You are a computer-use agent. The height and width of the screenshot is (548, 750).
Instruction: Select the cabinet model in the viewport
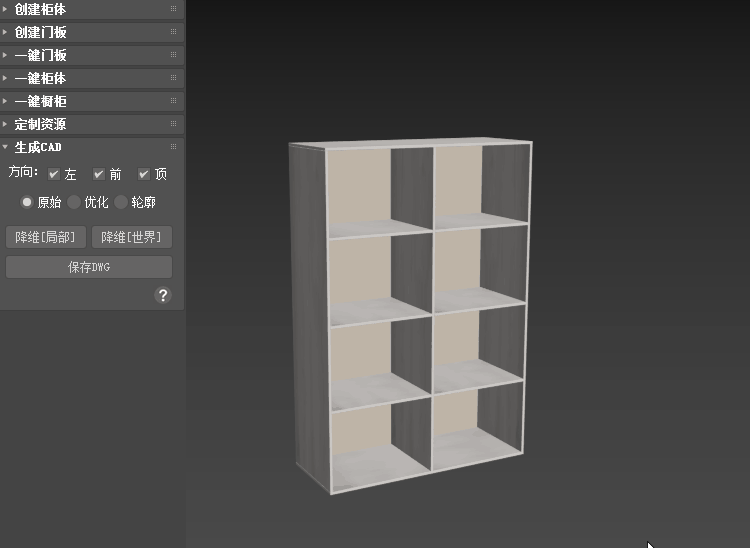[x=410, y=316]
